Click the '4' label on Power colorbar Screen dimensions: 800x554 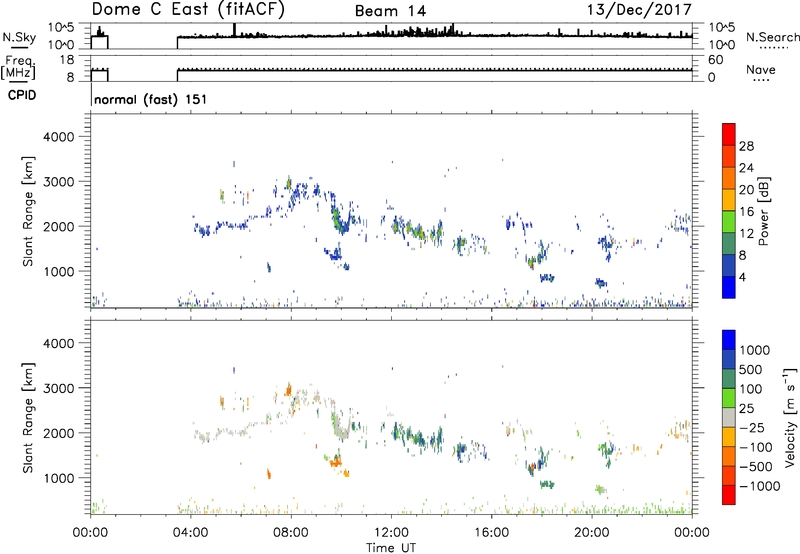742,277
